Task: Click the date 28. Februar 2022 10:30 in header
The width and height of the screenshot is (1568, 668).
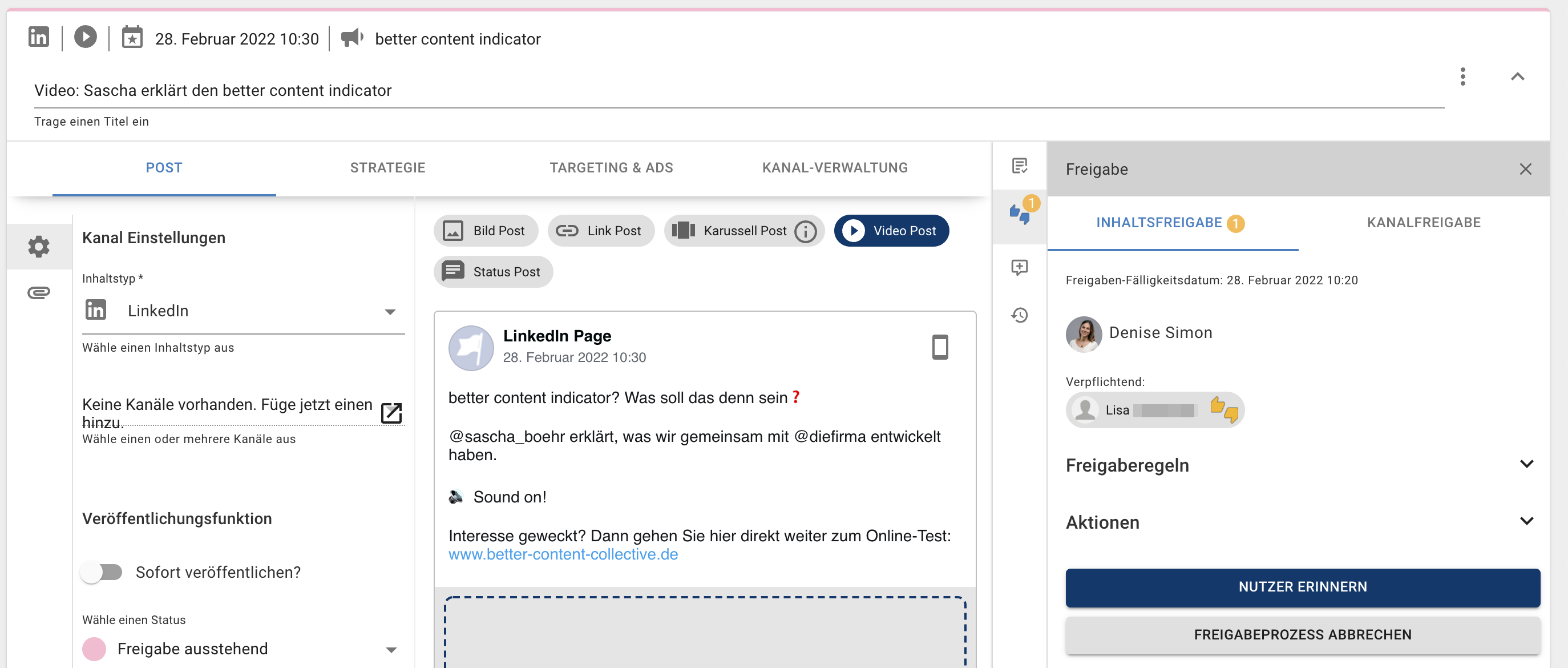Action: point(237,39)
